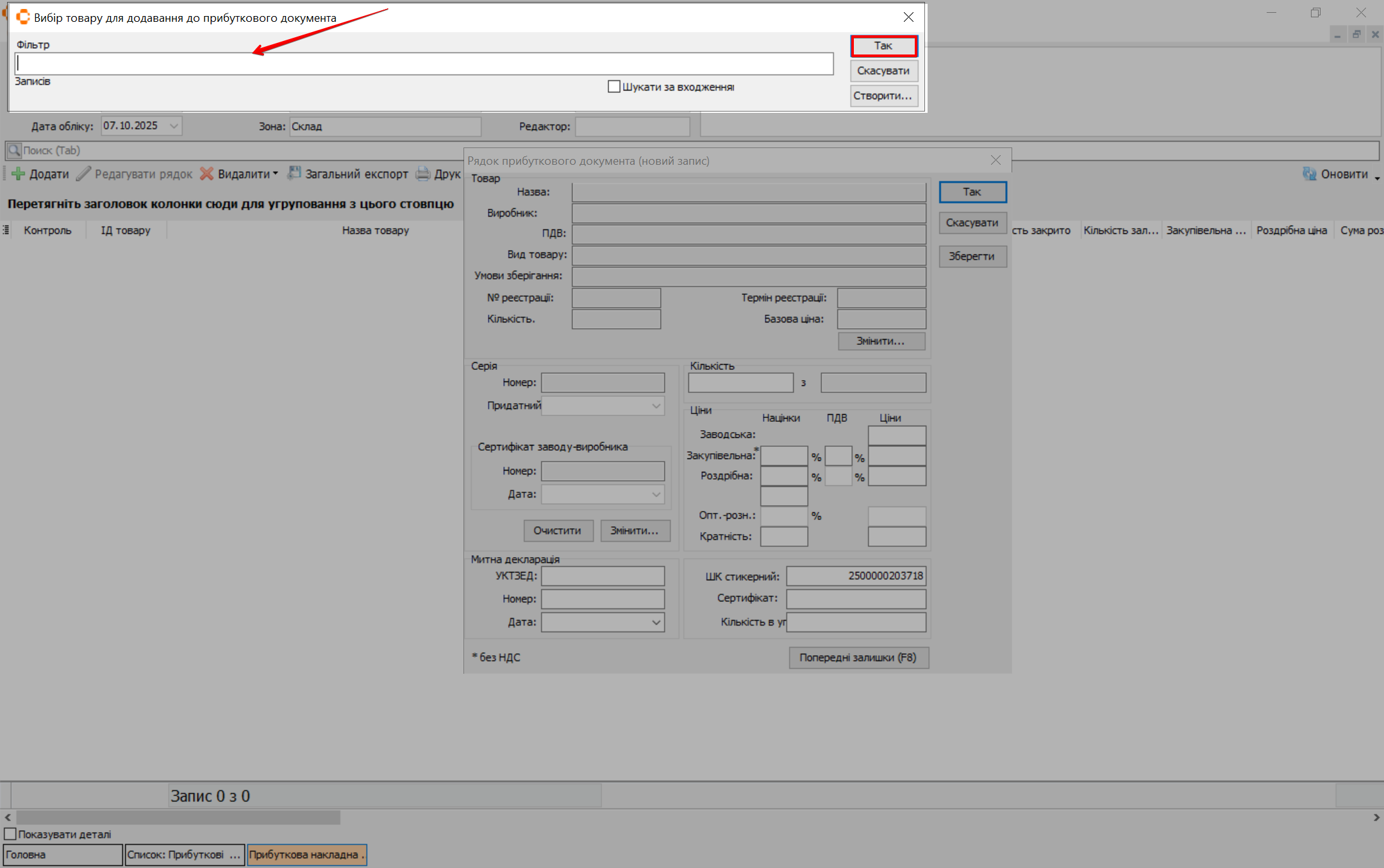Image resolution: width=1384 pixels, height=868 pixels.
Task: Click the Скасувати button in filter dialog
Action: tap(883, 71)
